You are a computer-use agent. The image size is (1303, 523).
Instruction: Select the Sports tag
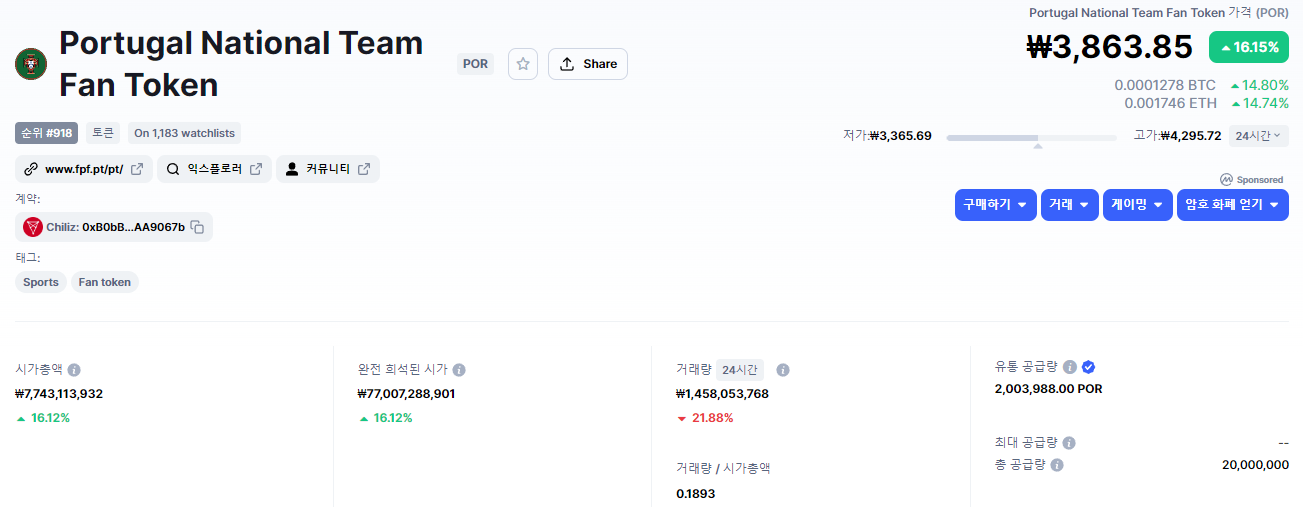click(x=41, y=282)
